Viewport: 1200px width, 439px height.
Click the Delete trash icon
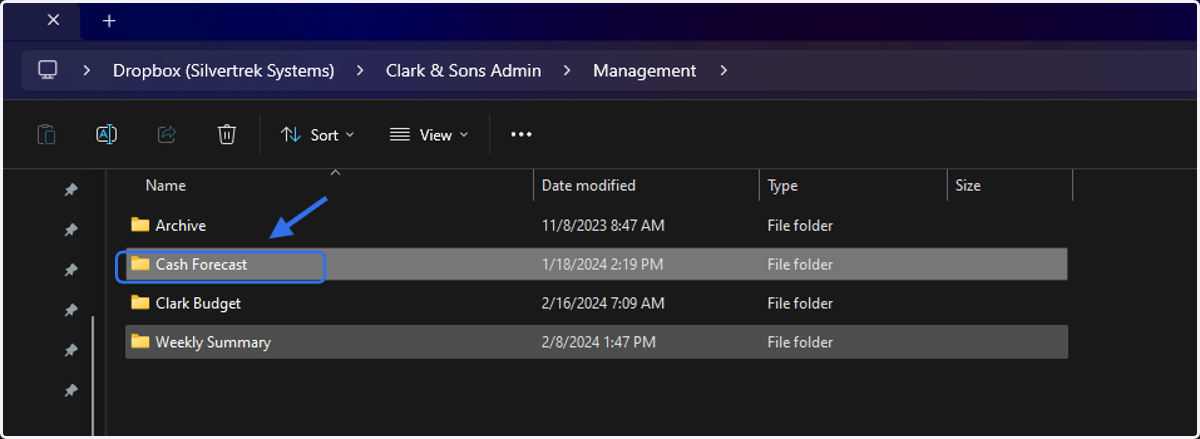coord(227,134)
